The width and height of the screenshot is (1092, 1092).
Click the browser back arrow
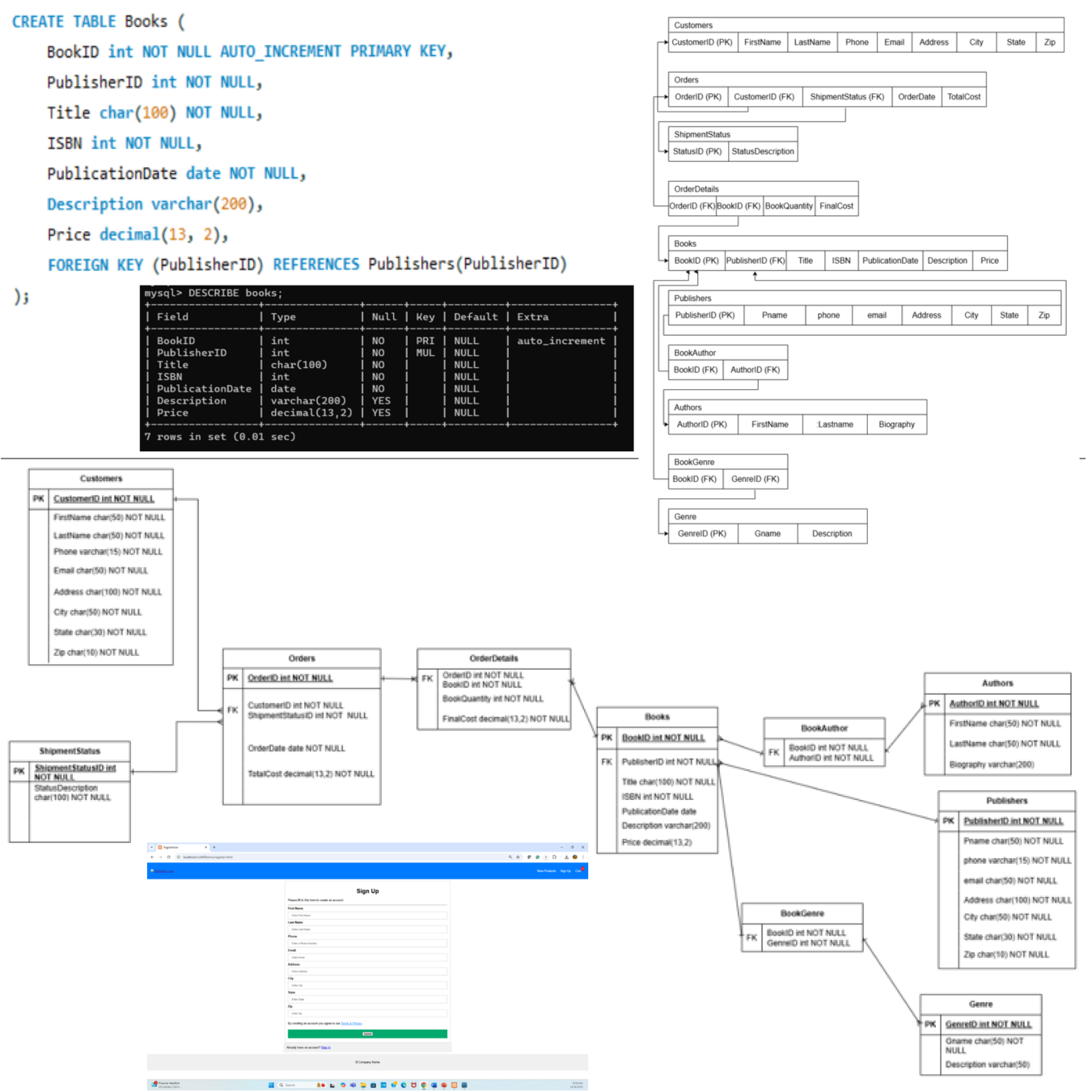(151, 857)
